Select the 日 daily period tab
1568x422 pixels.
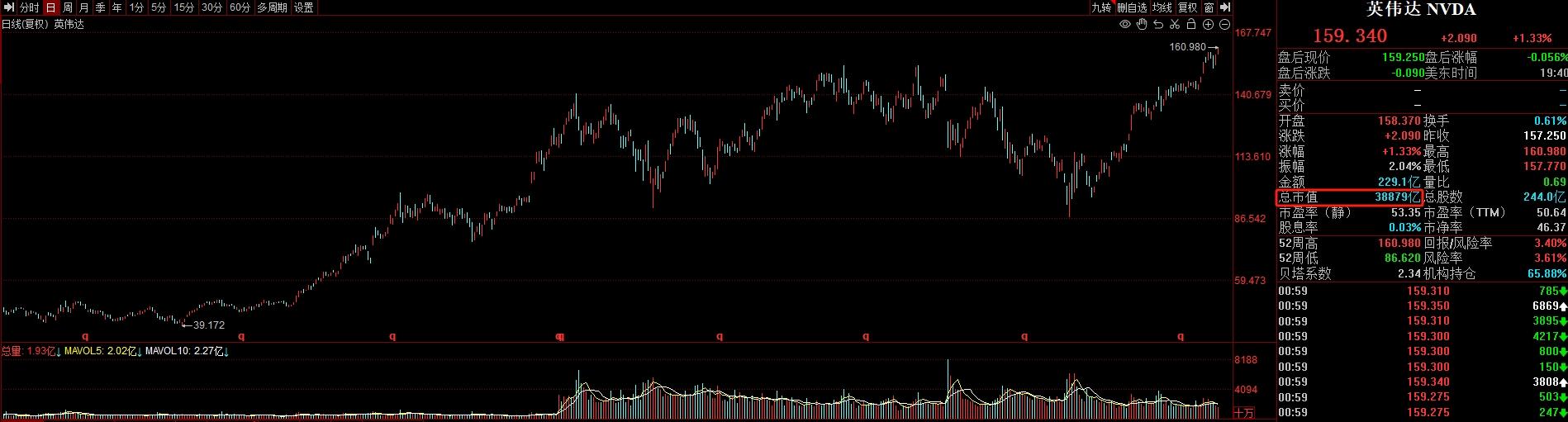pos(51,7)
